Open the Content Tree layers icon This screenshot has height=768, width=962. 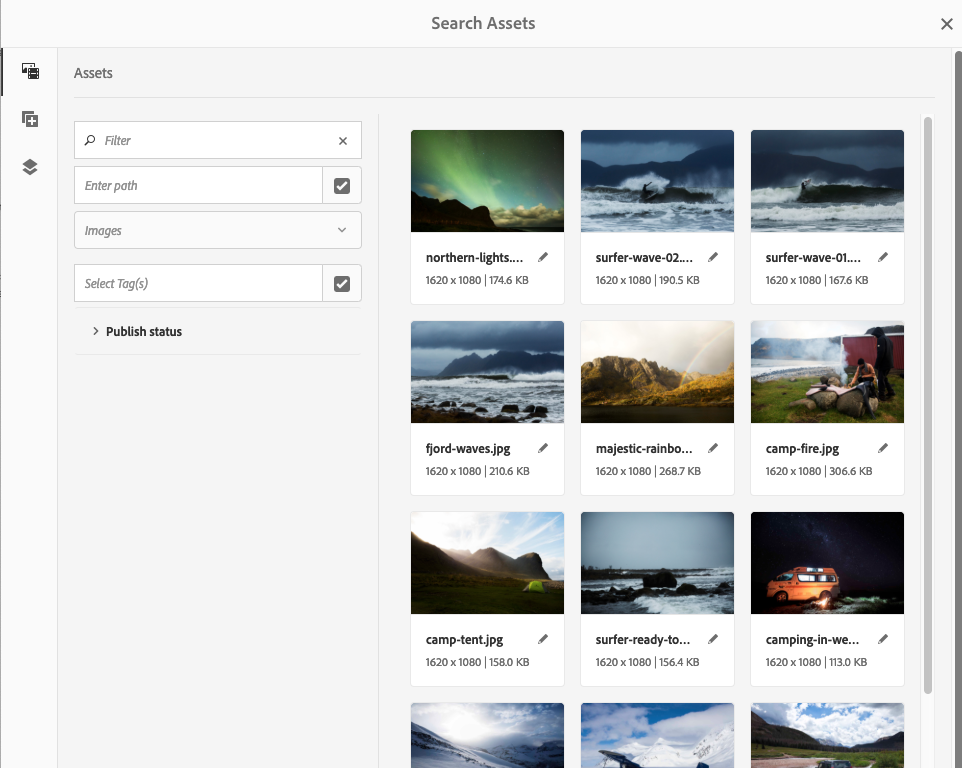[30, 167]
